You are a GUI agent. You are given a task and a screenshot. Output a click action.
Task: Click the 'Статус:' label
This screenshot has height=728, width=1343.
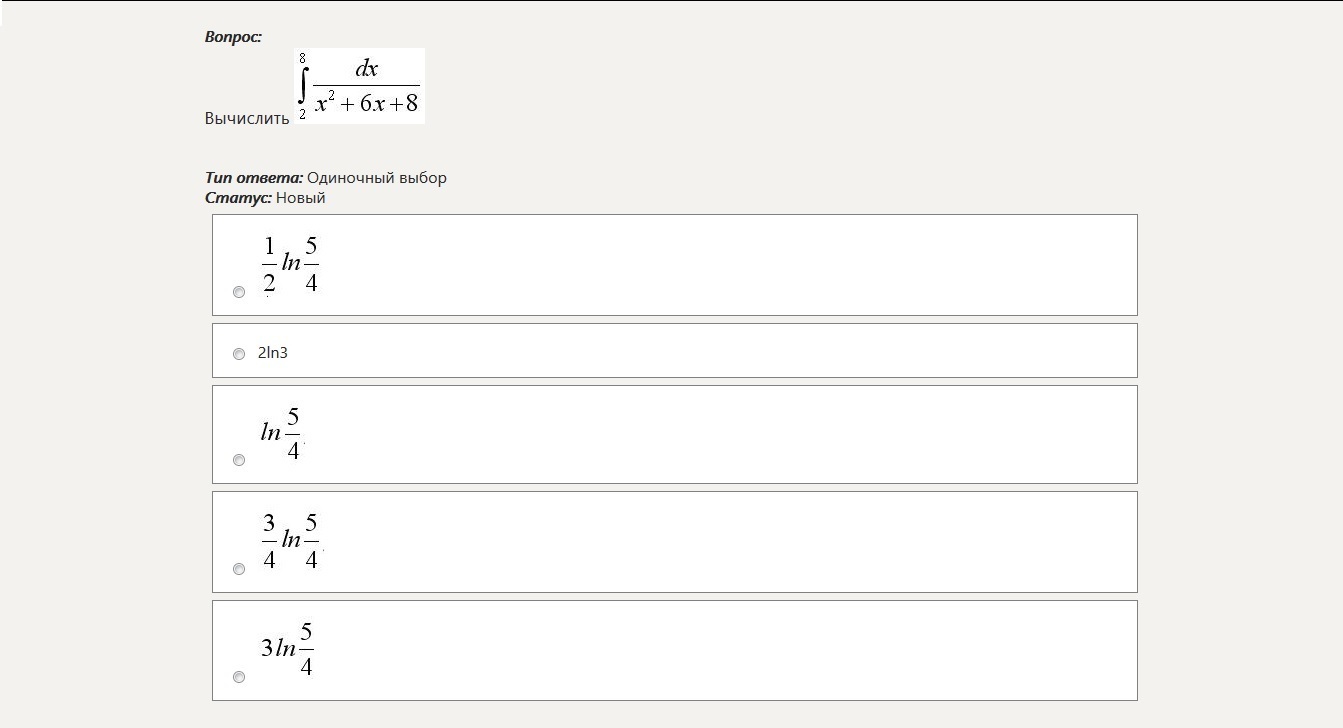click(238, 198)
